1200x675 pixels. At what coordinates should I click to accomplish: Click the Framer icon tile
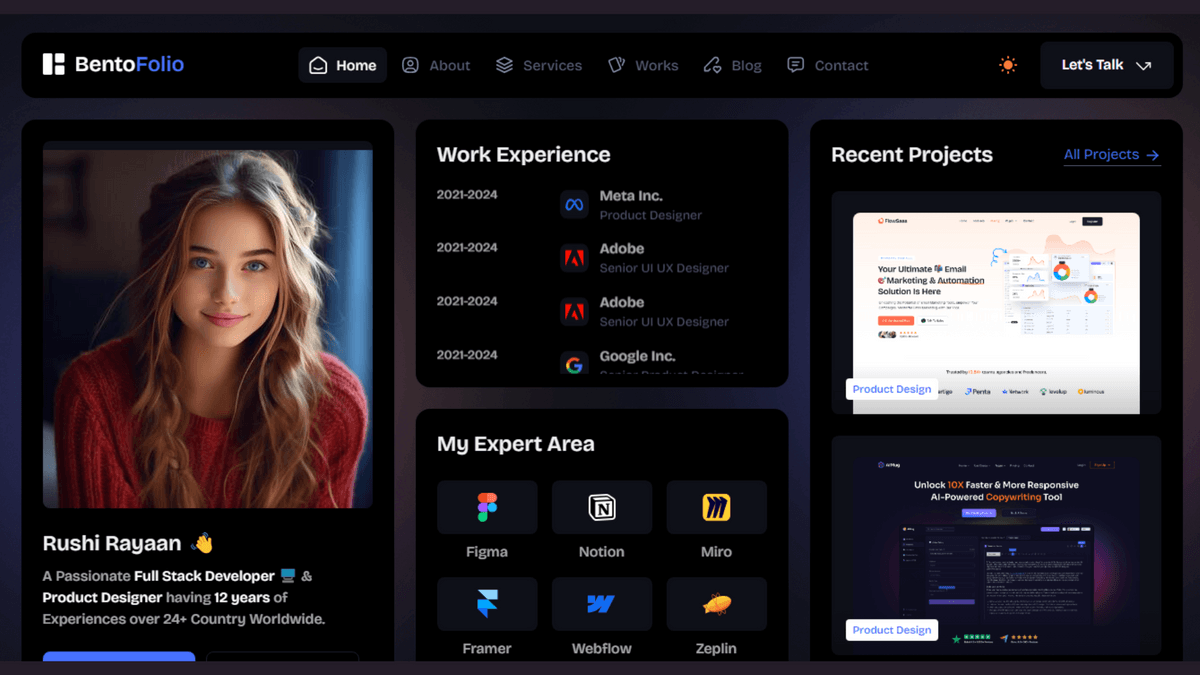[487, 604]
